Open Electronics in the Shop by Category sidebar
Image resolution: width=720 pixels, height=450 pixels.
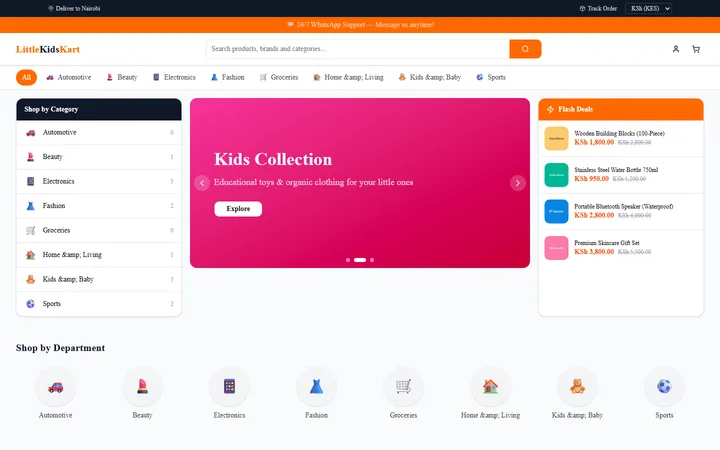[99, 181]
